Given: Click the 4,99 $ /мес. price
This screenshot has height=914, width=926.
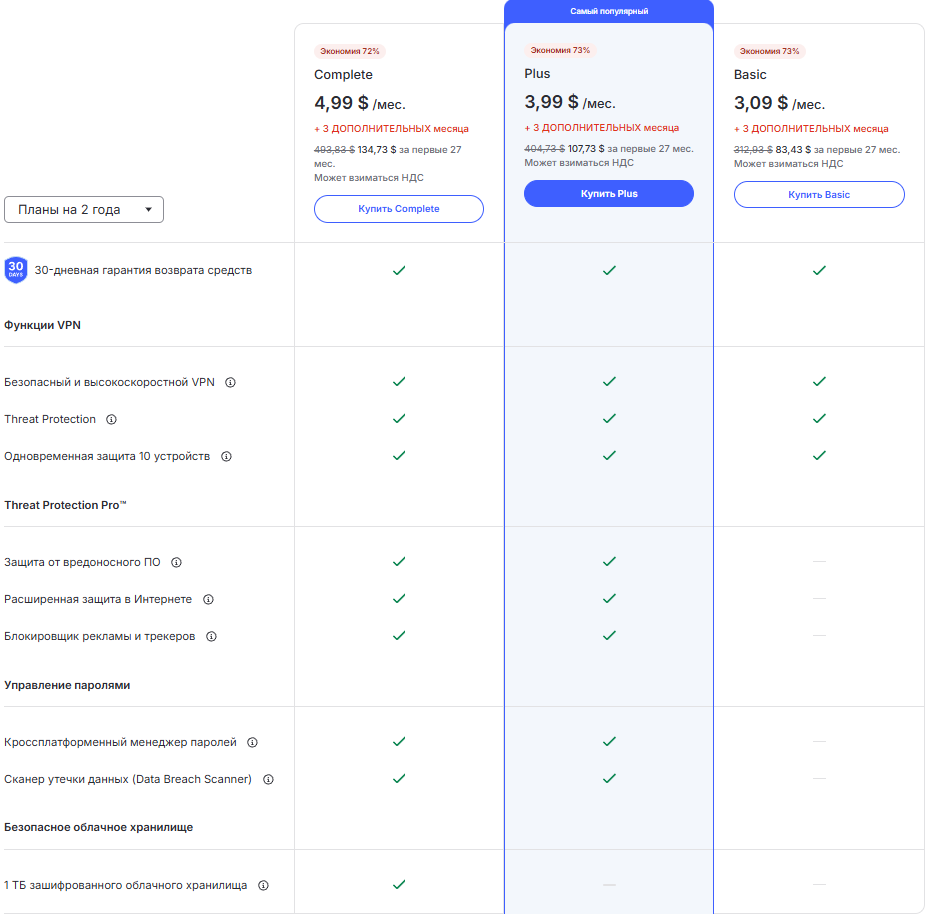Looking at the screenshot, I should pyautogui.click(x=360, y=103).
